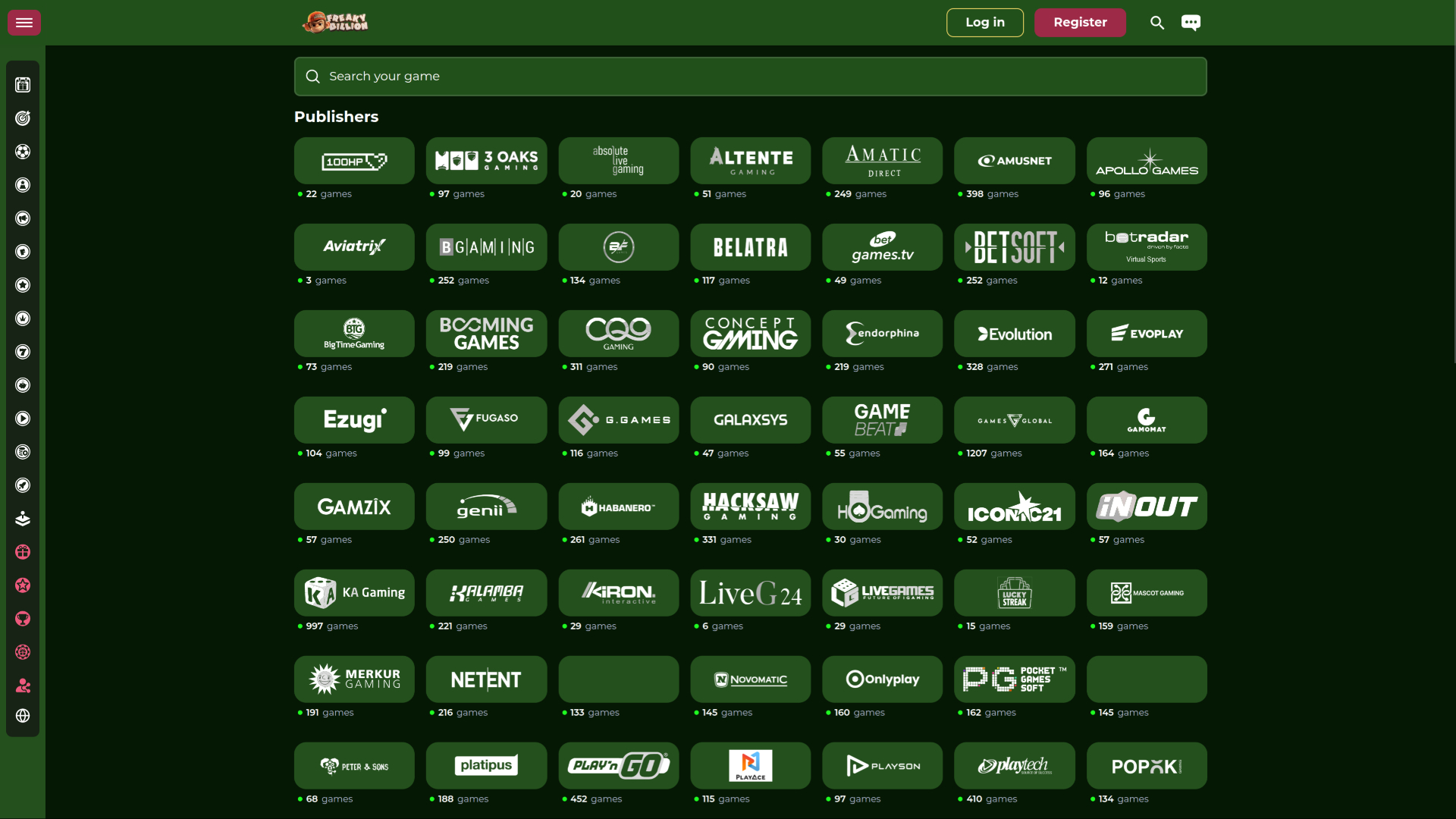Open the white star sidebar icon
Screen dimensions: 1456x819
[23, 285]
